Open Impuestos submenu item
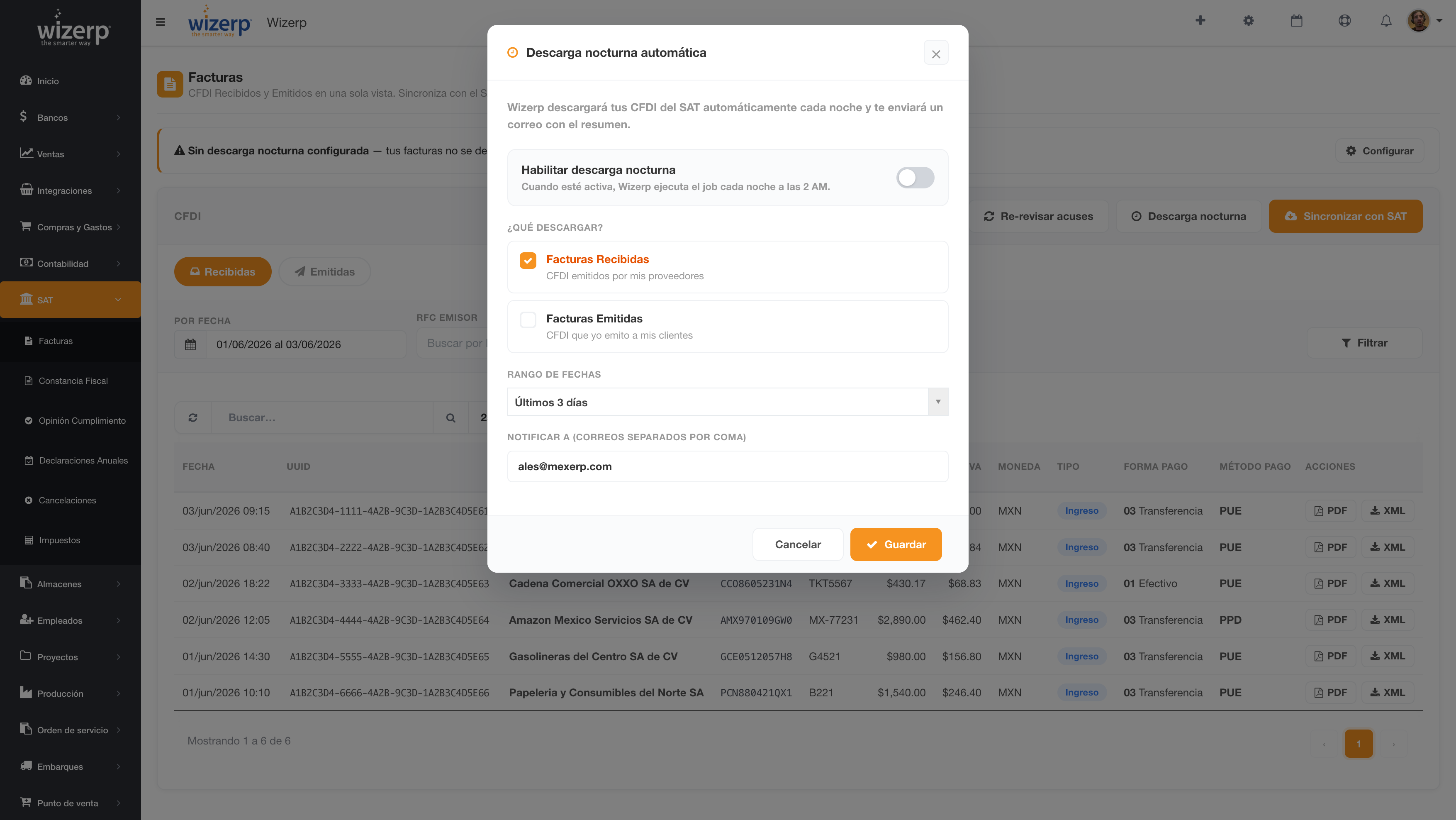 point(70,540)
